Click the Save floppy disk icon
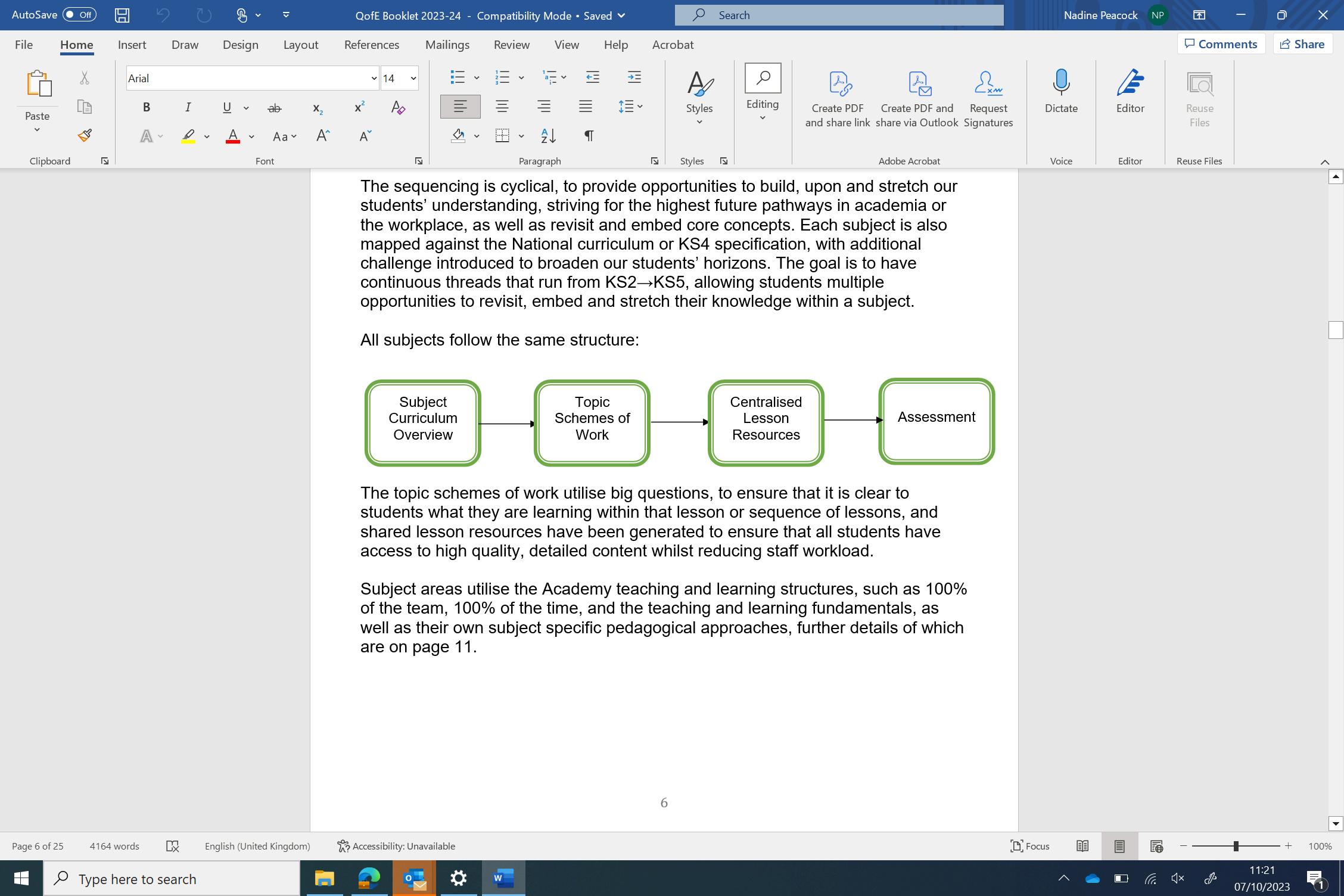 [x=122, y=15]
